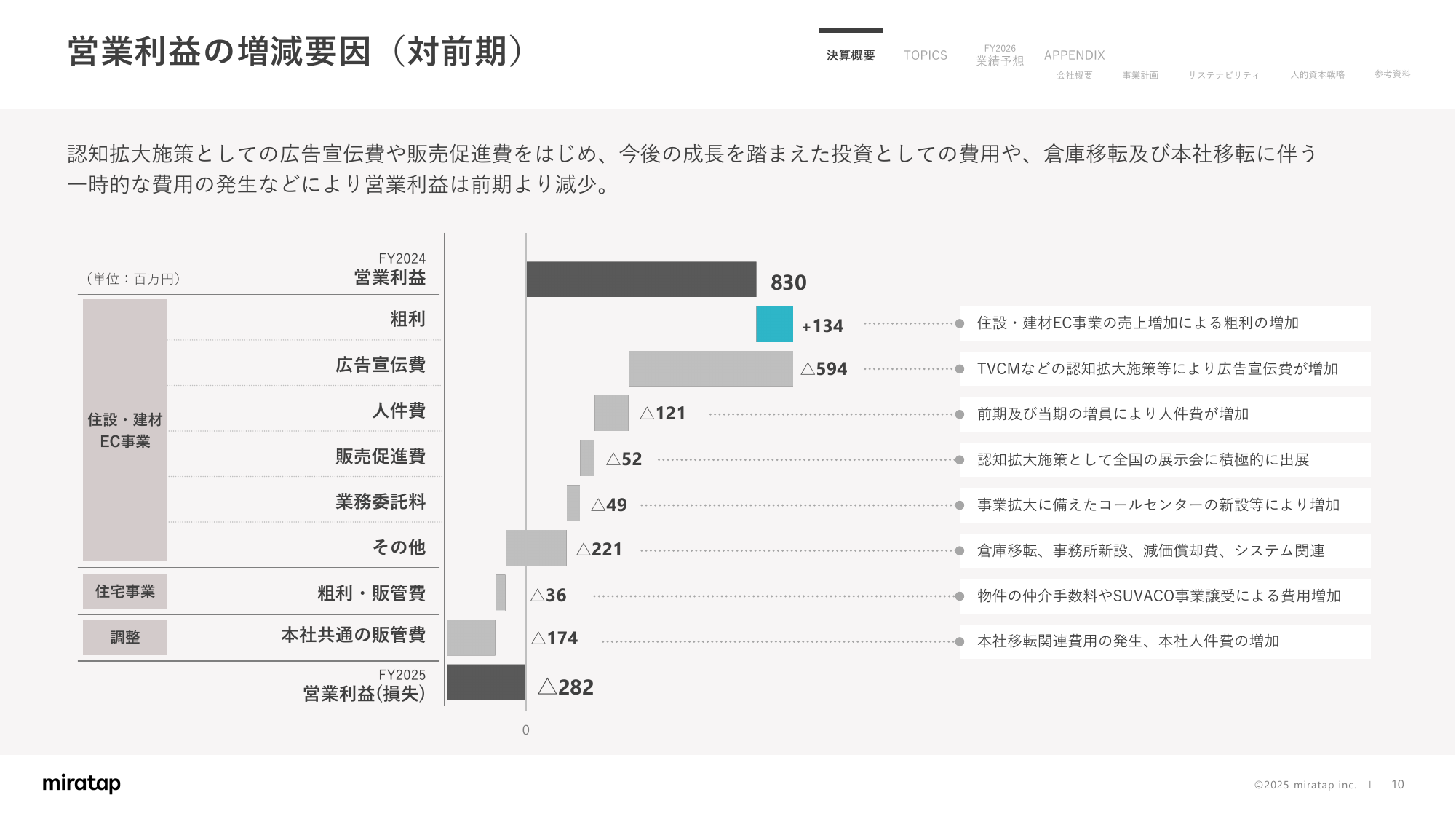Open the APPENDIX section

(1074, 55)
